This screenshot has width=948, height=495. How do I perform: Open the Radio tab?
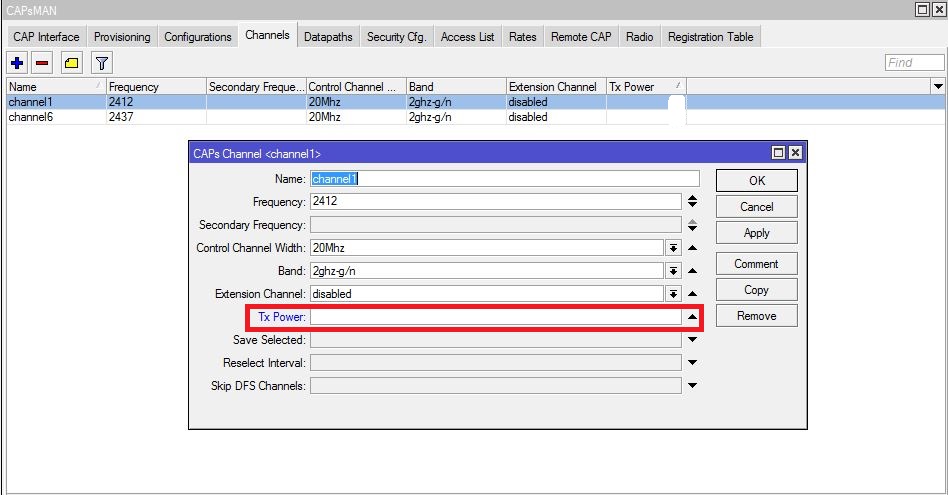coord(640,37)
